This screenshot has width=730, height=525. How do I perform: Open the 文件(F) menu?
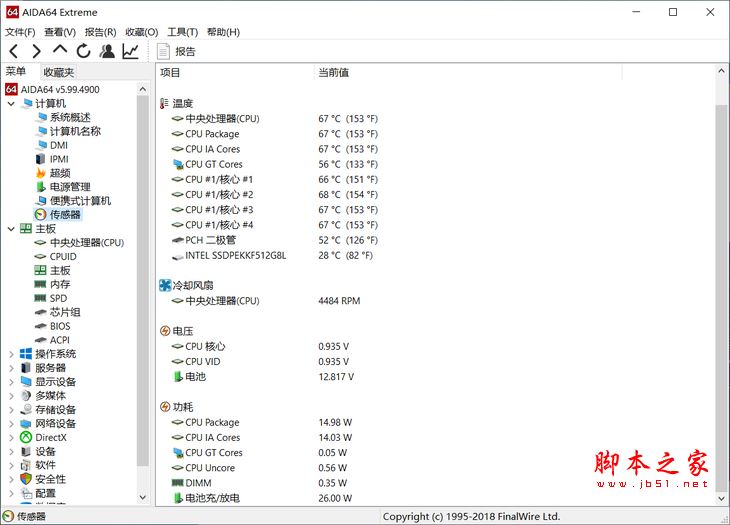point(20,32)
